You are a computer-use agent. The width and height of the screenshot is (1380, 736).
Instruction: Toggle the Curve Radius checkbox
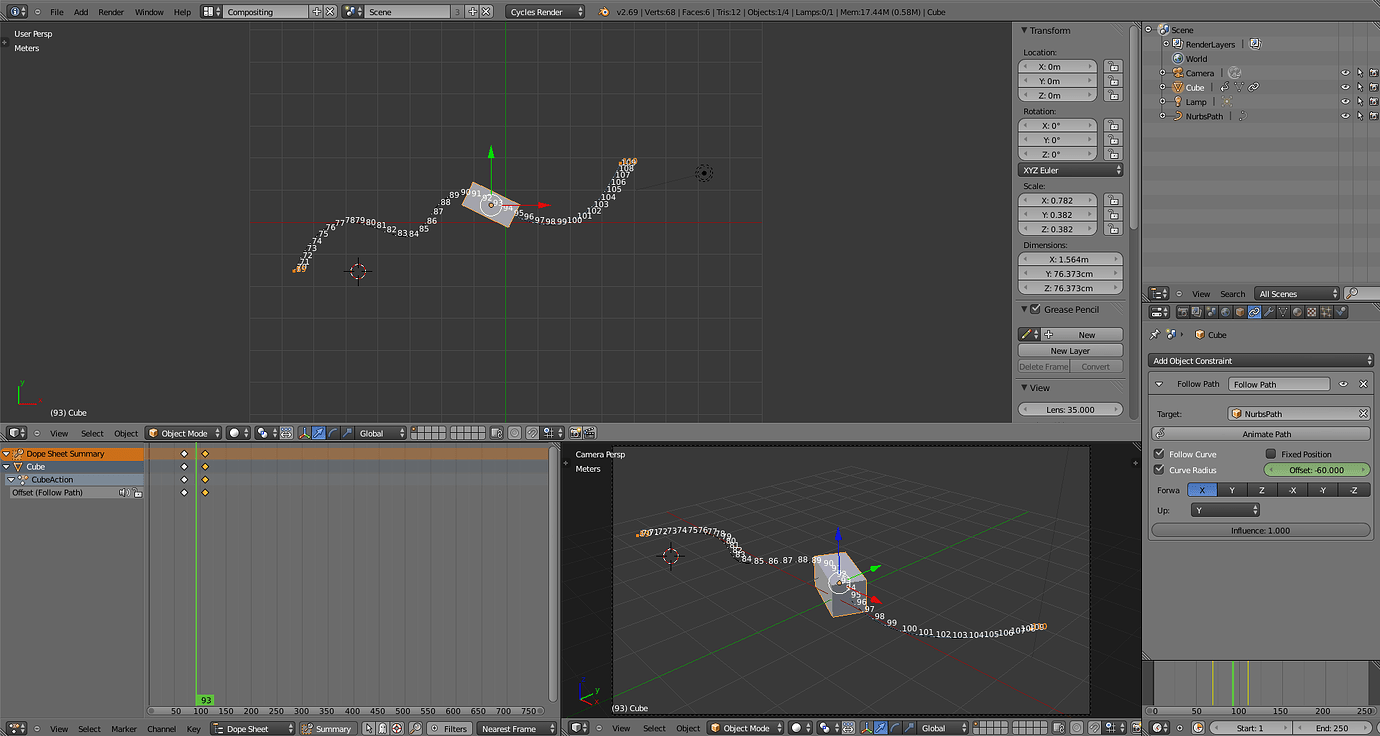point(1160,469)
